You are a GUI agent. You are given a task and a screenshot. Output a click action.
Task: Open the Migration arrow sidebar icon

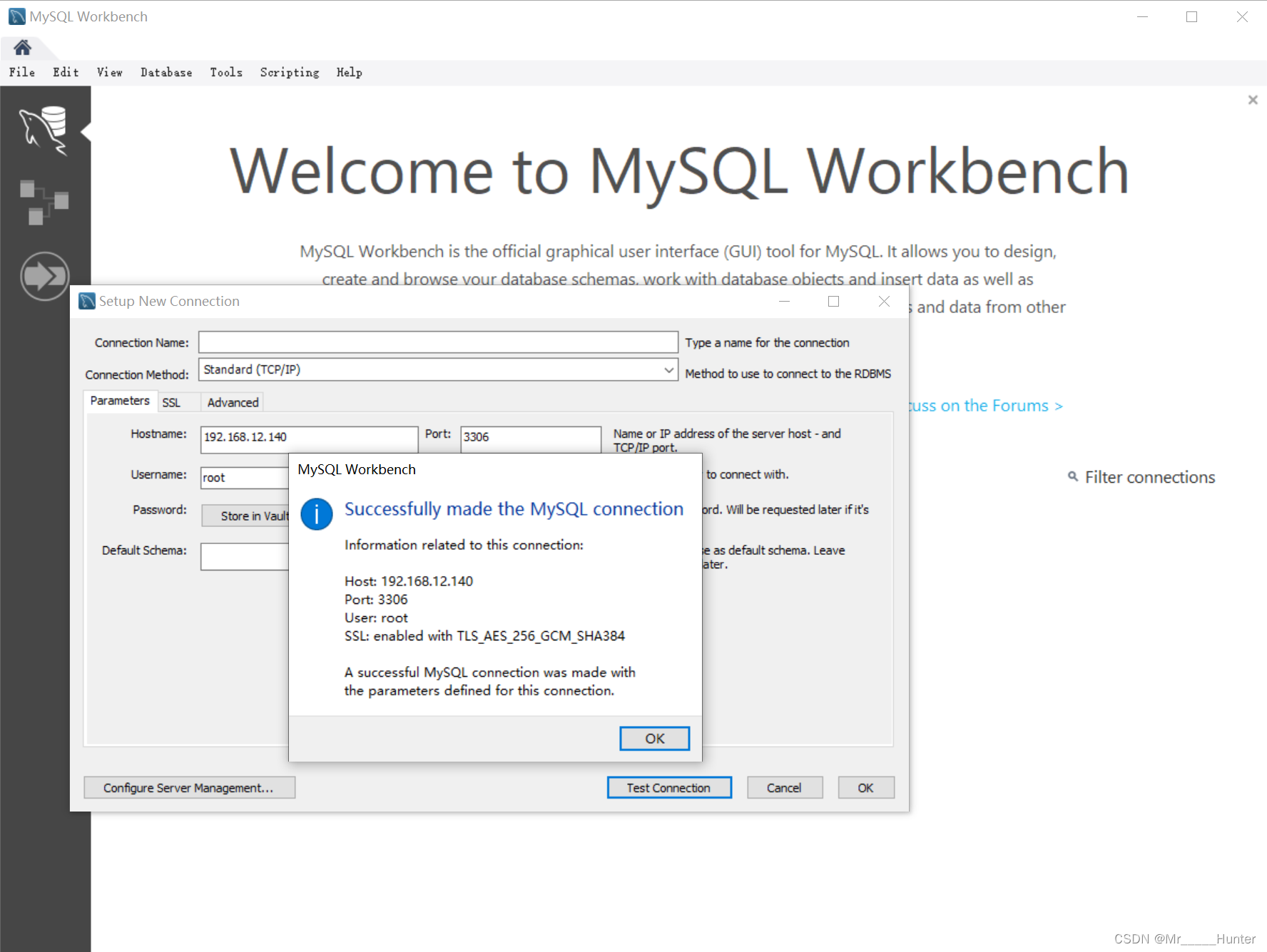44,275
